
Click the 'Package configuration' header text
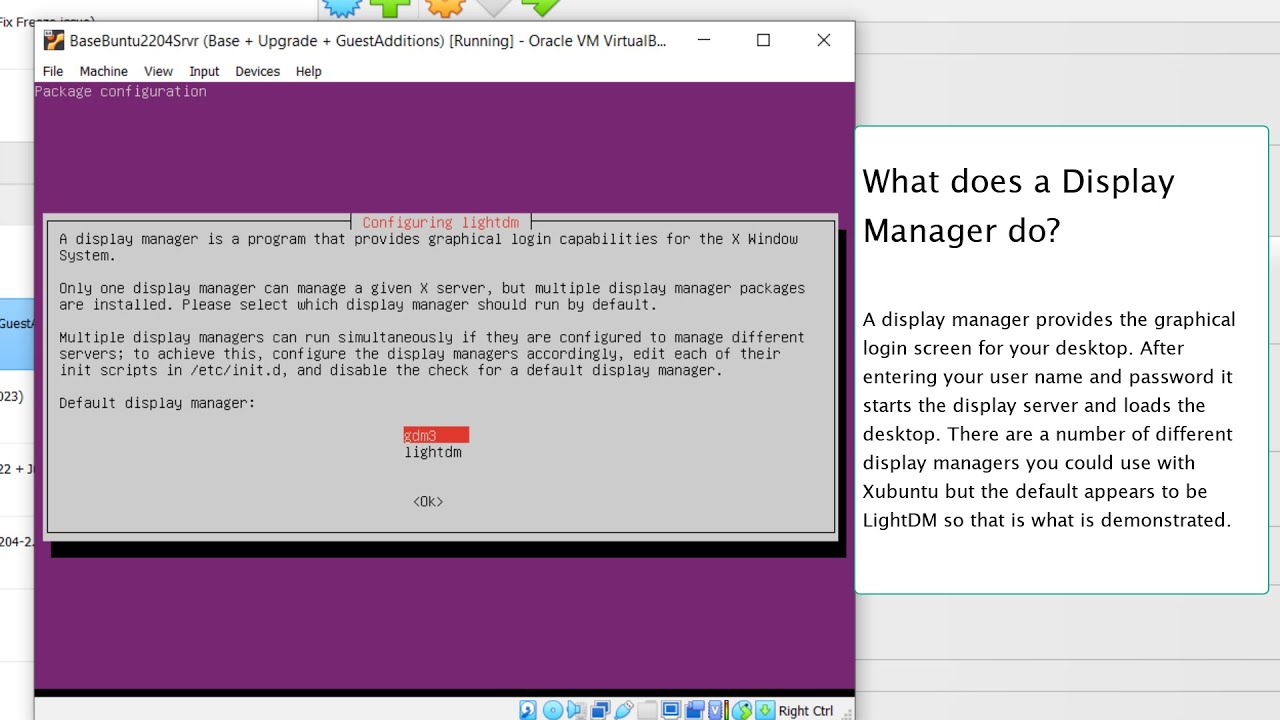pyautogui.click(x=120, y=91)
